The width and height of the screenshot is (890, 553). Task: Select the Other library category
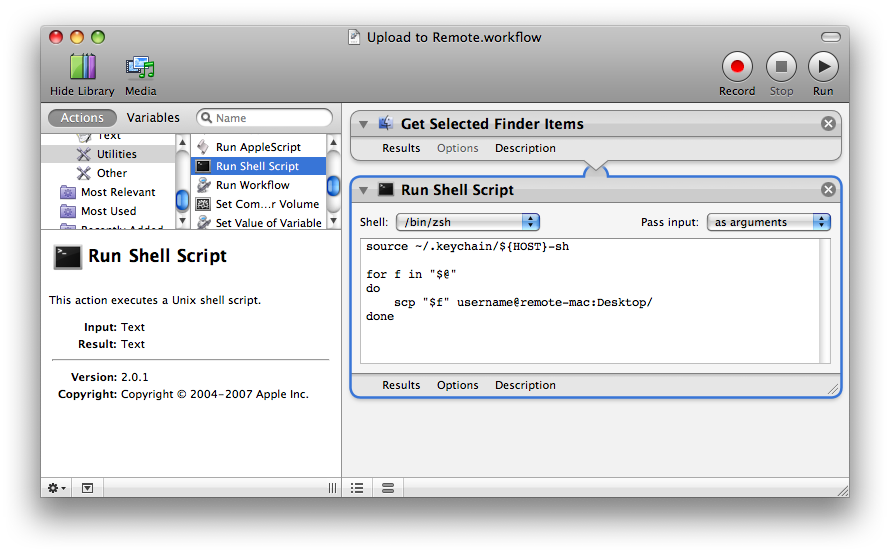tap(108, 173)
